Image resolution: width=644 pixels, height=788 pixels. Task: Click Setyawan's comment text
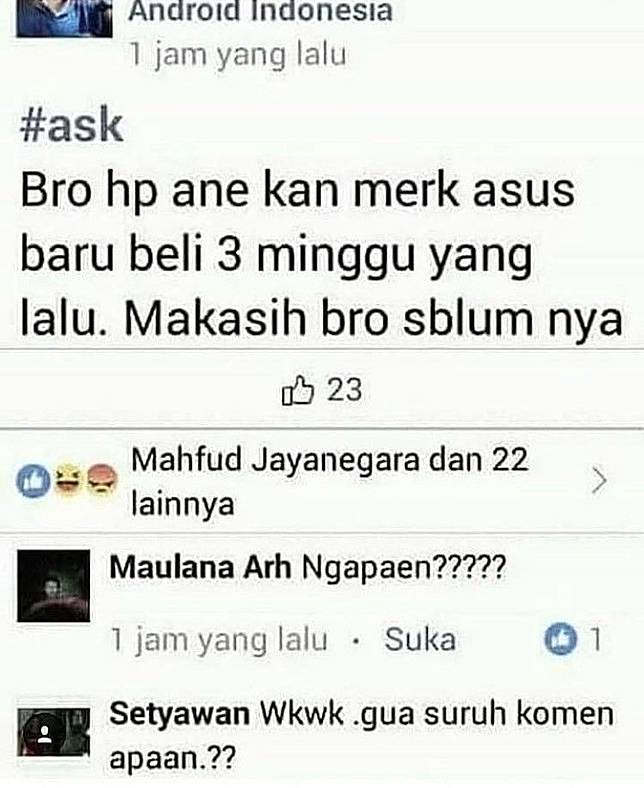361,736
